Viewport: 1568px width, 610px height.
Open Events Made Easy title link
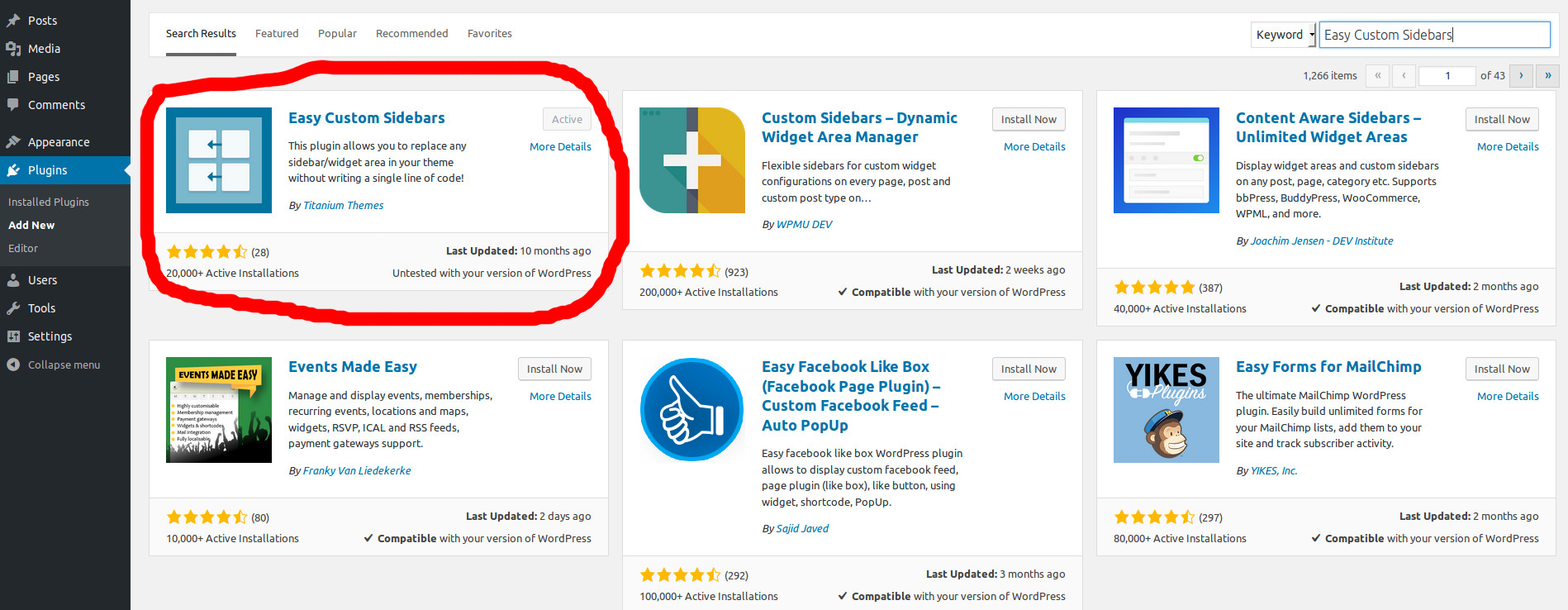(353, 366)
